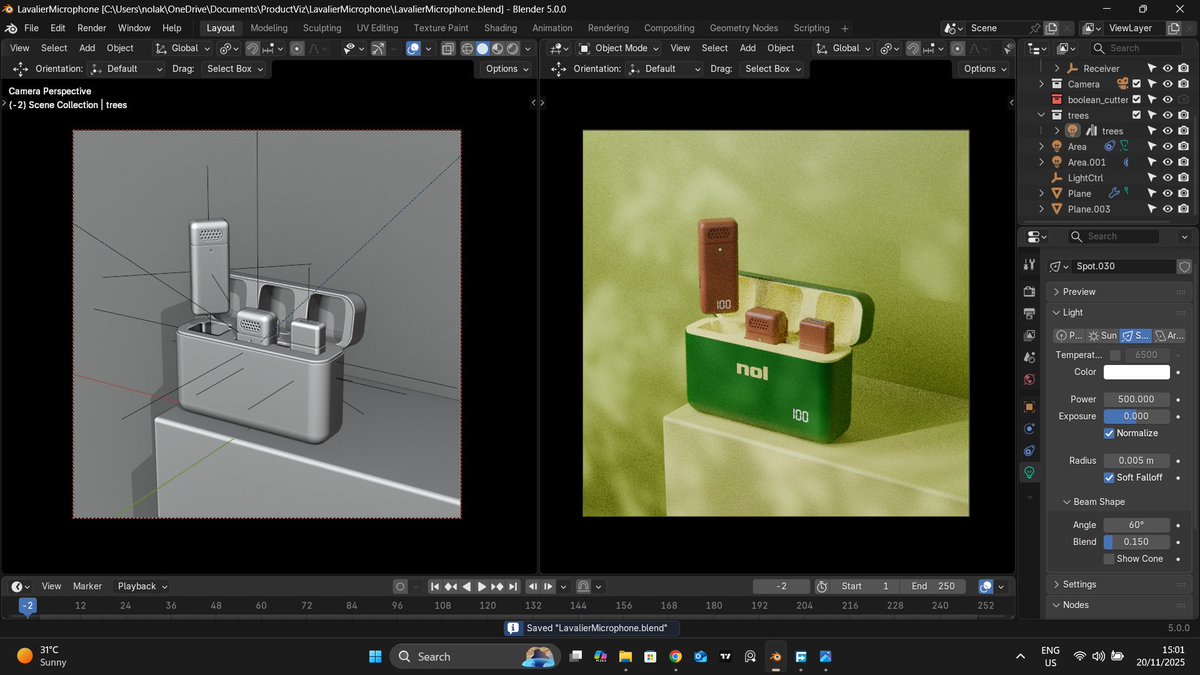Set light type to Sun
This screenshot has width=1200, height=675.
1103,335
